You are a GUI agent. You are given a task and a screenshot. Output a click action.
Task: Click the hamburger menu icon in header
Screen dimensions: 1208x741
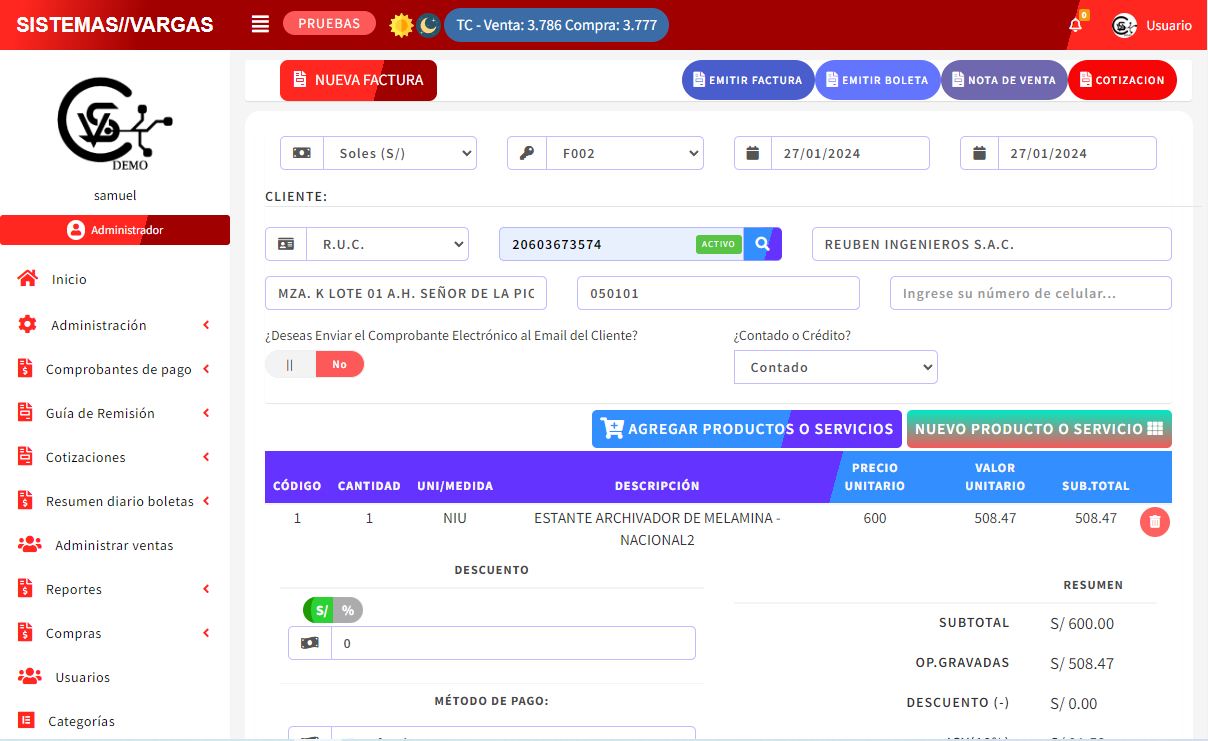click(x=260, y=25)
